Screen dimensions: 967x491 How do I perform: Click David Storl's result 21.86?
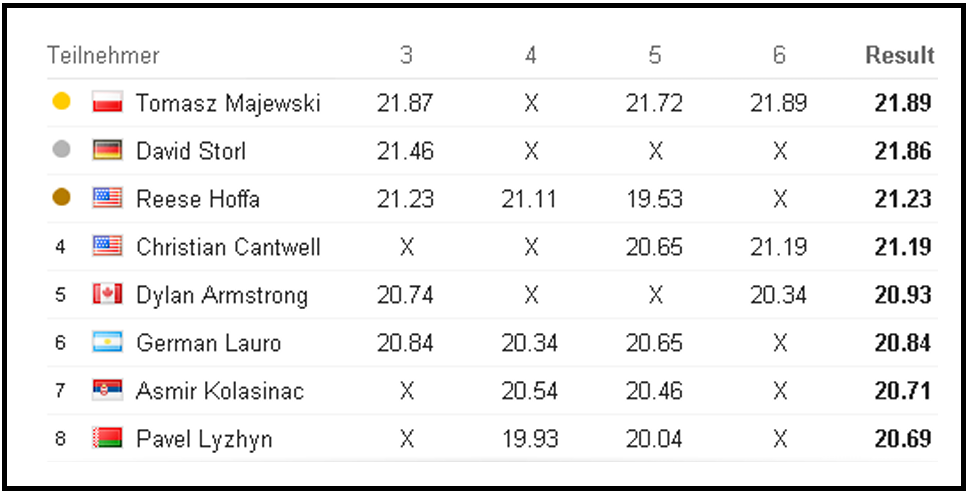[903, 151]
